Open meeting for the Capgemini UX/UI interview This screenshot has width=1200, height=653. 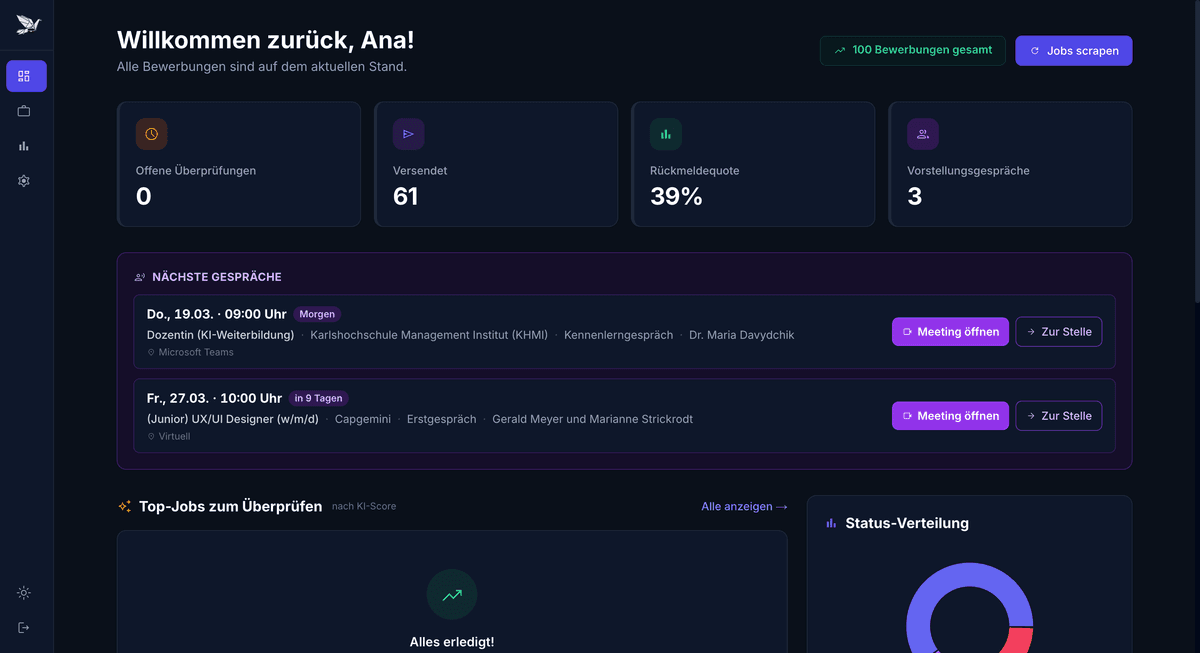(950, 416)
